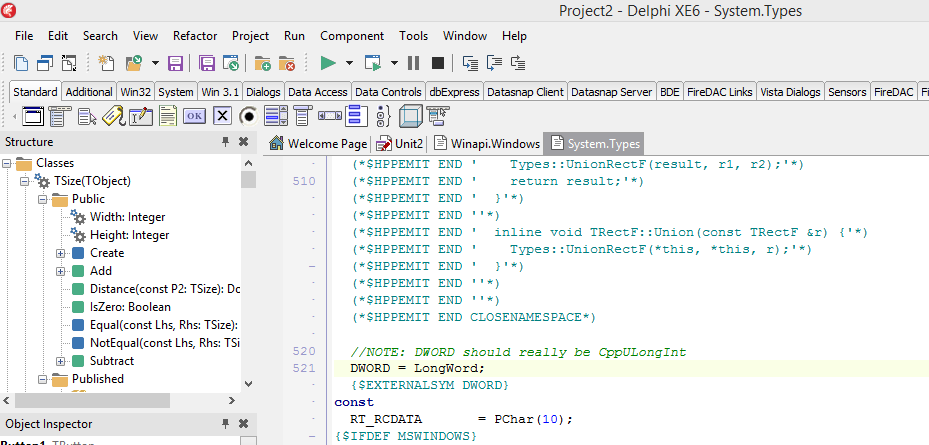Select the TCheckBox component icon

click(x=222, y=116)
